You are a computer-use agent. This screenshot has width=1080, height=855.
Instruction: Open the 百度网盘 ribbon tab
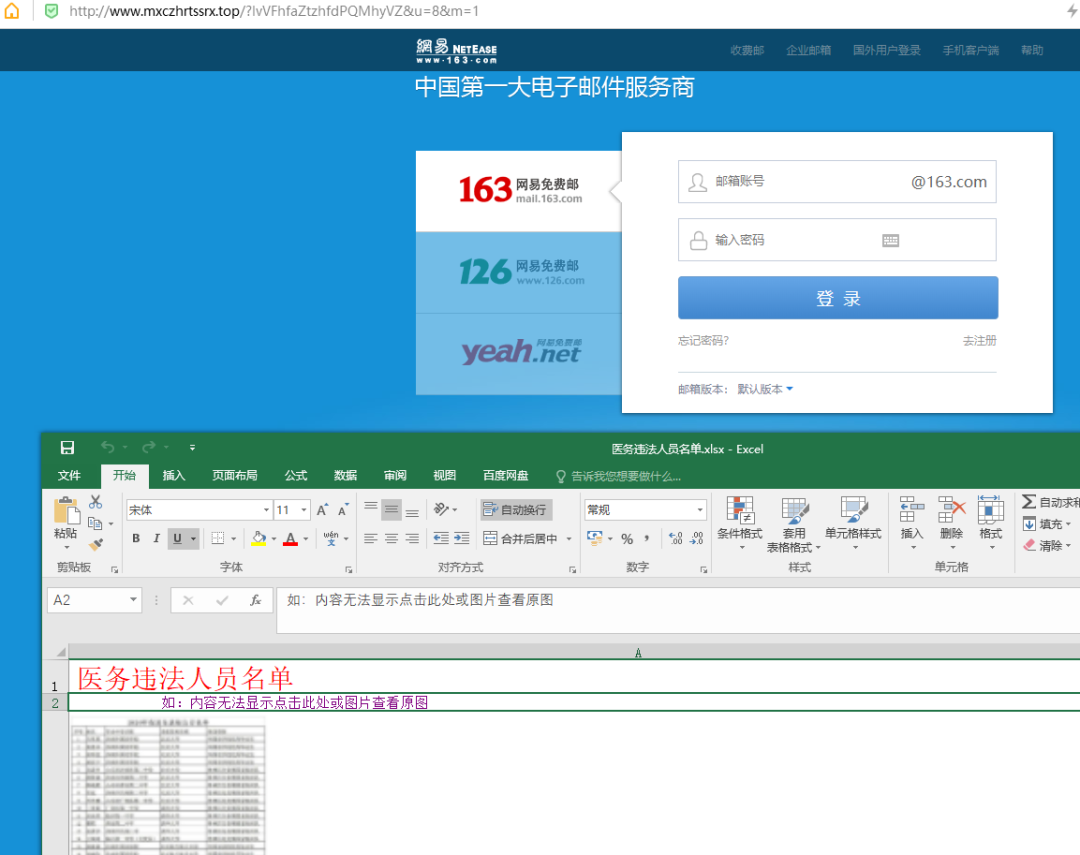(x=506, y=475)
